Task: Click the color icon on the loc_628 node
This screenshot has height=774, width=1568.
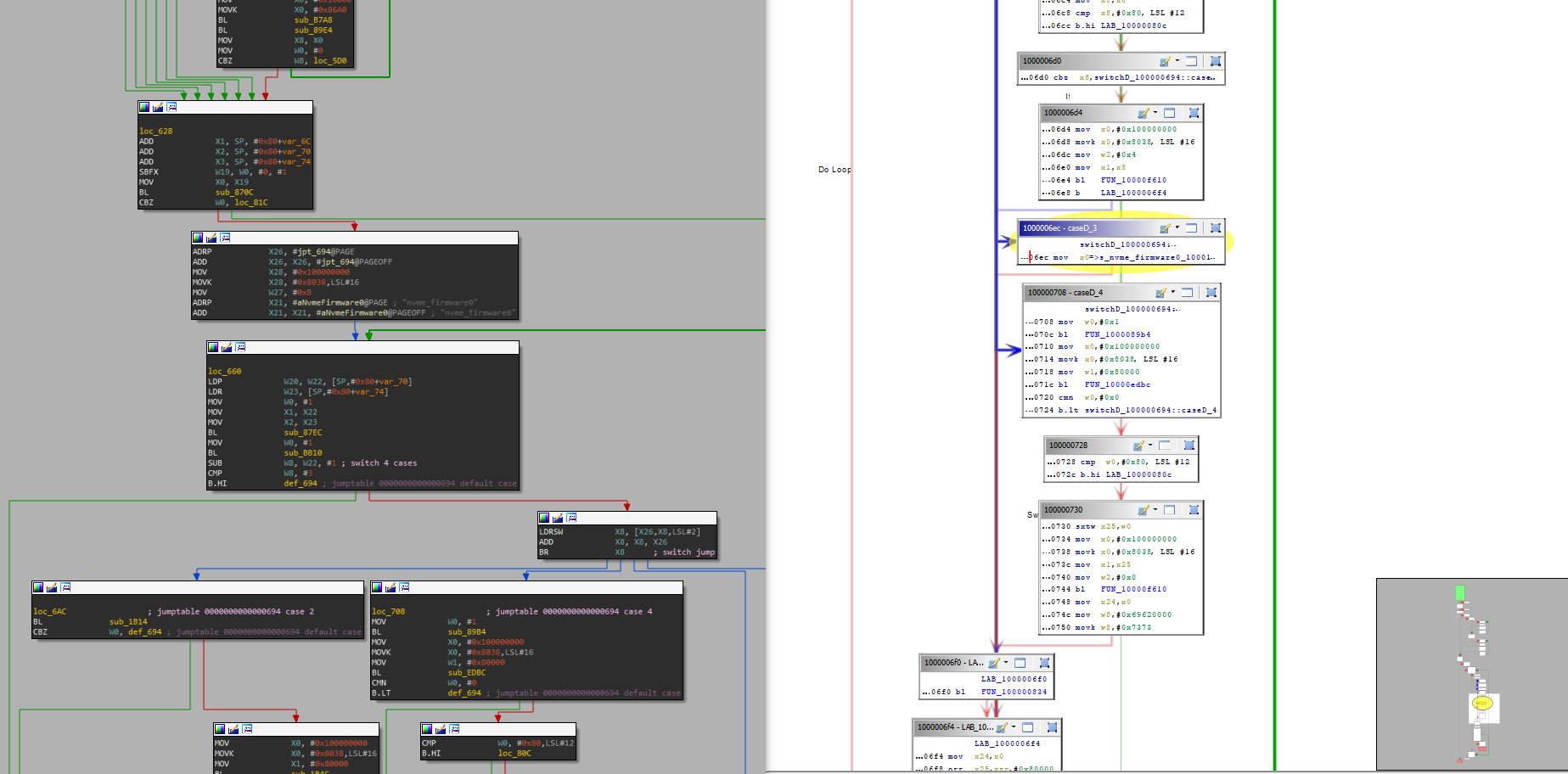Action: (x=144, y=107)
